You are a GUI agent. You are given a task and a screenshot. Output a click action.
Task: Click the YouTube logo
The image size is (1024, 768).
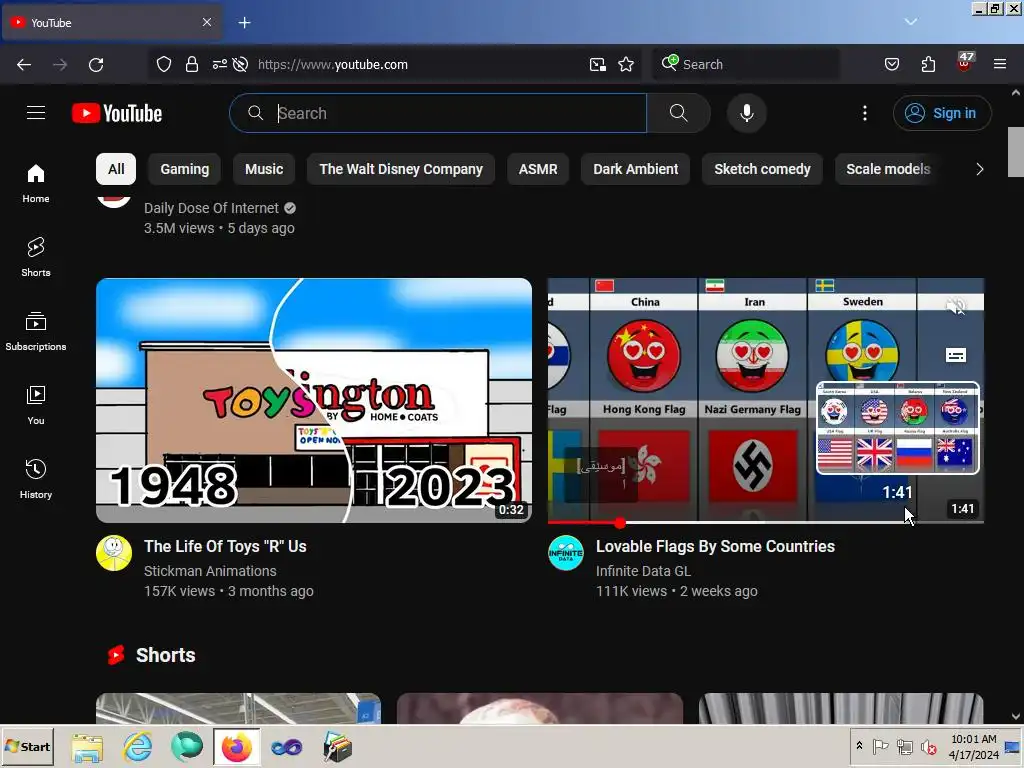point(117,114)
